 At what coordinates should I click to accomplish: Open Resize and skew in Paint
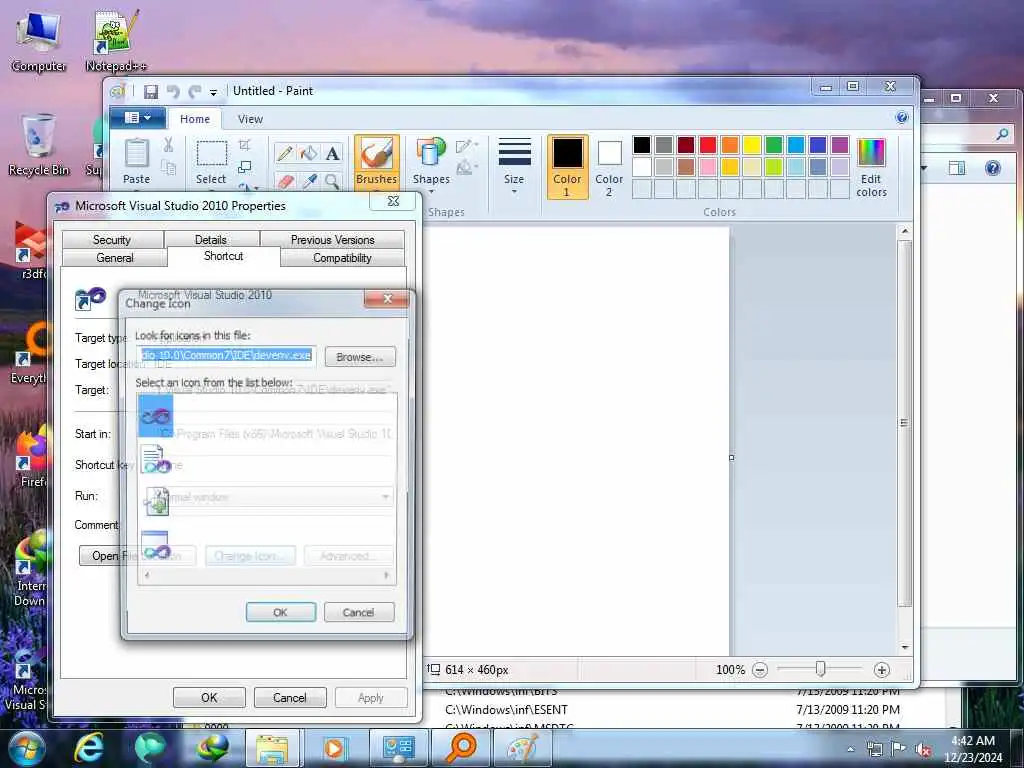click(x=245, y=167)
